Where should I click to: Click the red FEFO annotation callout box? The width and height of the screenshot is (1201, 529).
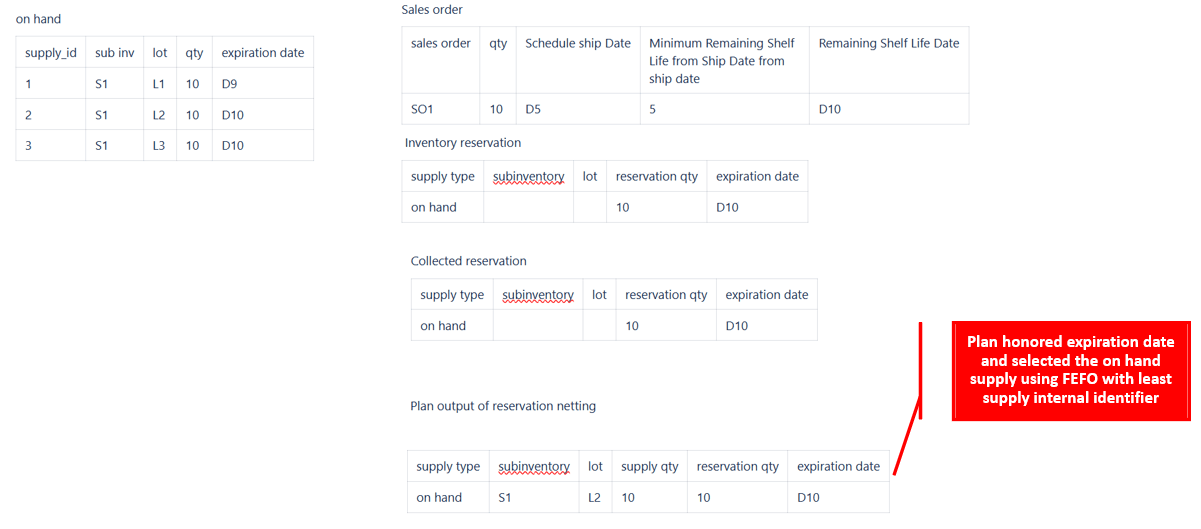click(x=1071, y=371)
